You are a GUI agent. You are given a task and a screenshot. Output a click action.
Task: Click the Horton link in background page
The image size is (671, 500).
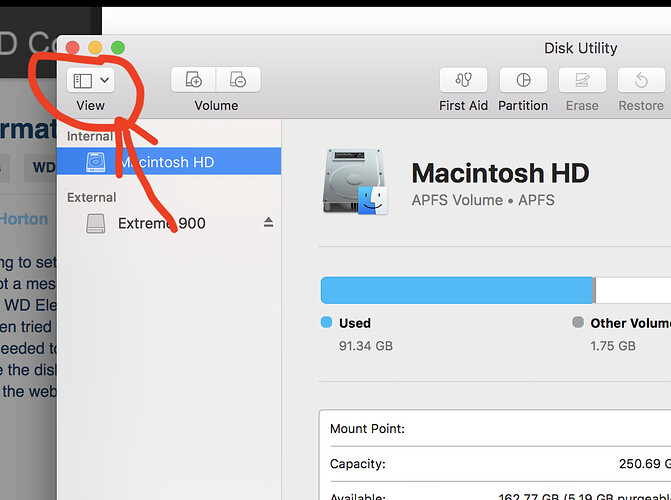[24, 219]
